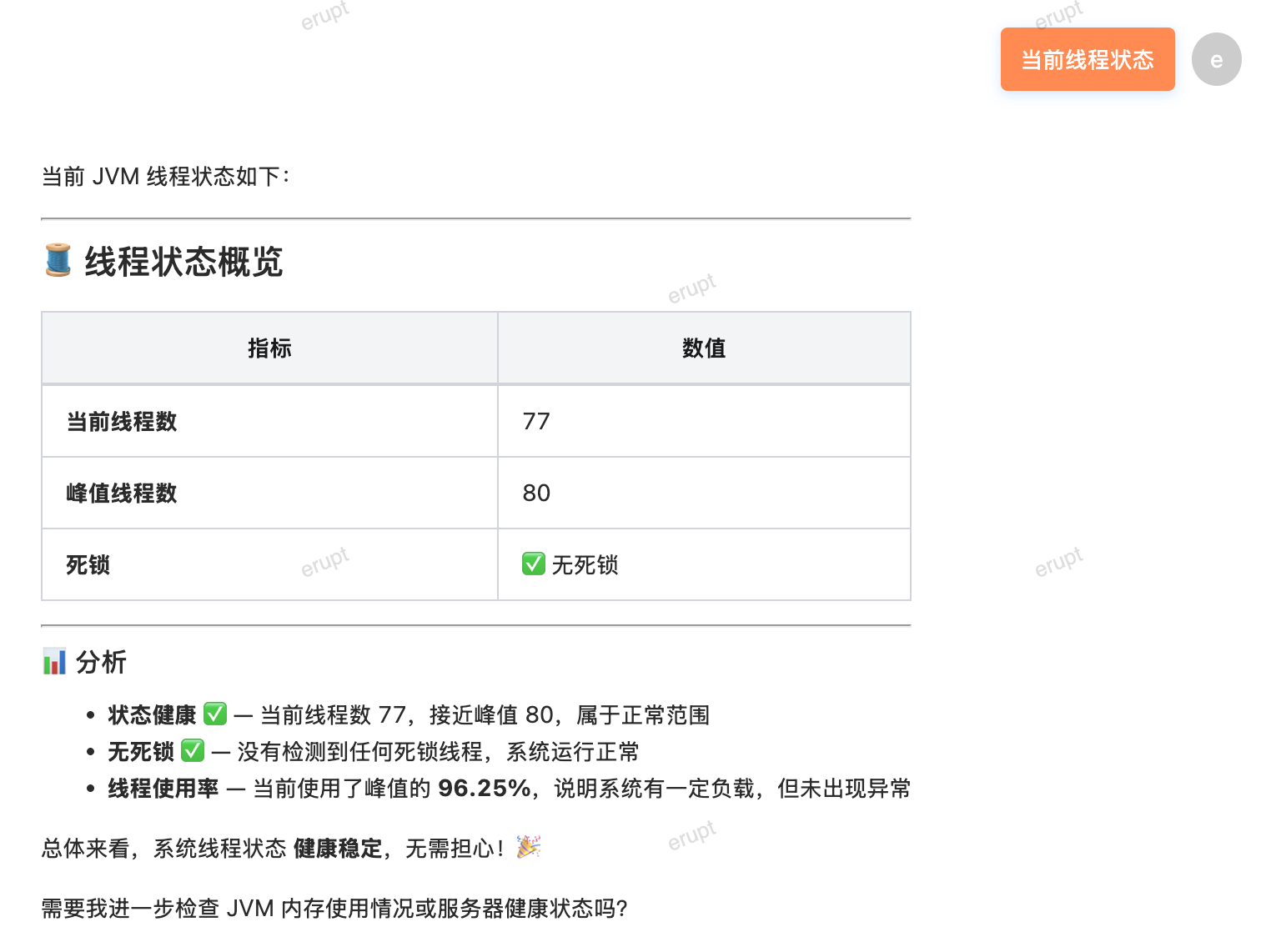Select the 数值 column header

[x=704, y=348]
